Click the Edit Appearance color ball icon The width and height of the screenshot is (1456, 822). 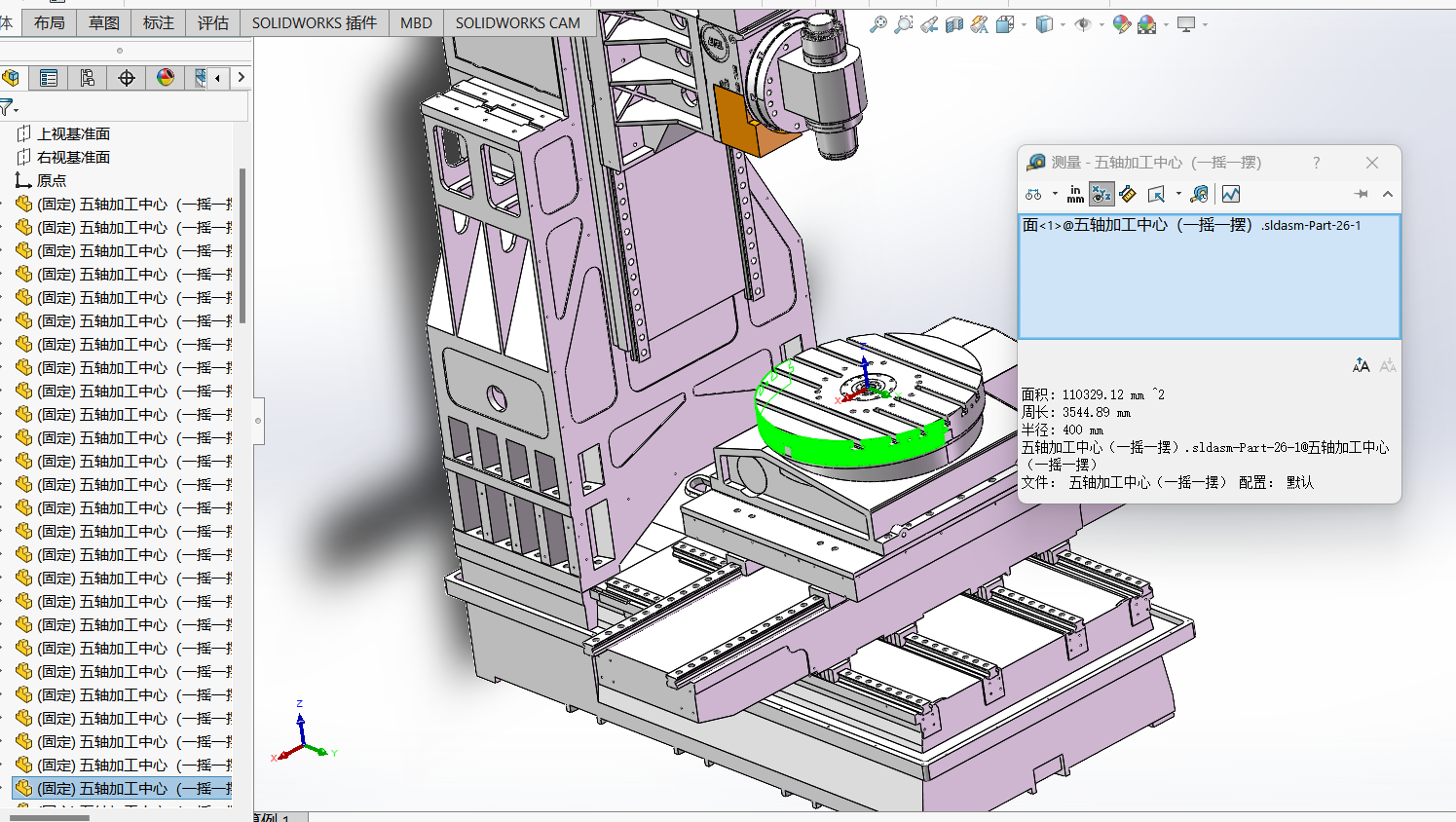pyautogui.click(x=1122, y=24)
